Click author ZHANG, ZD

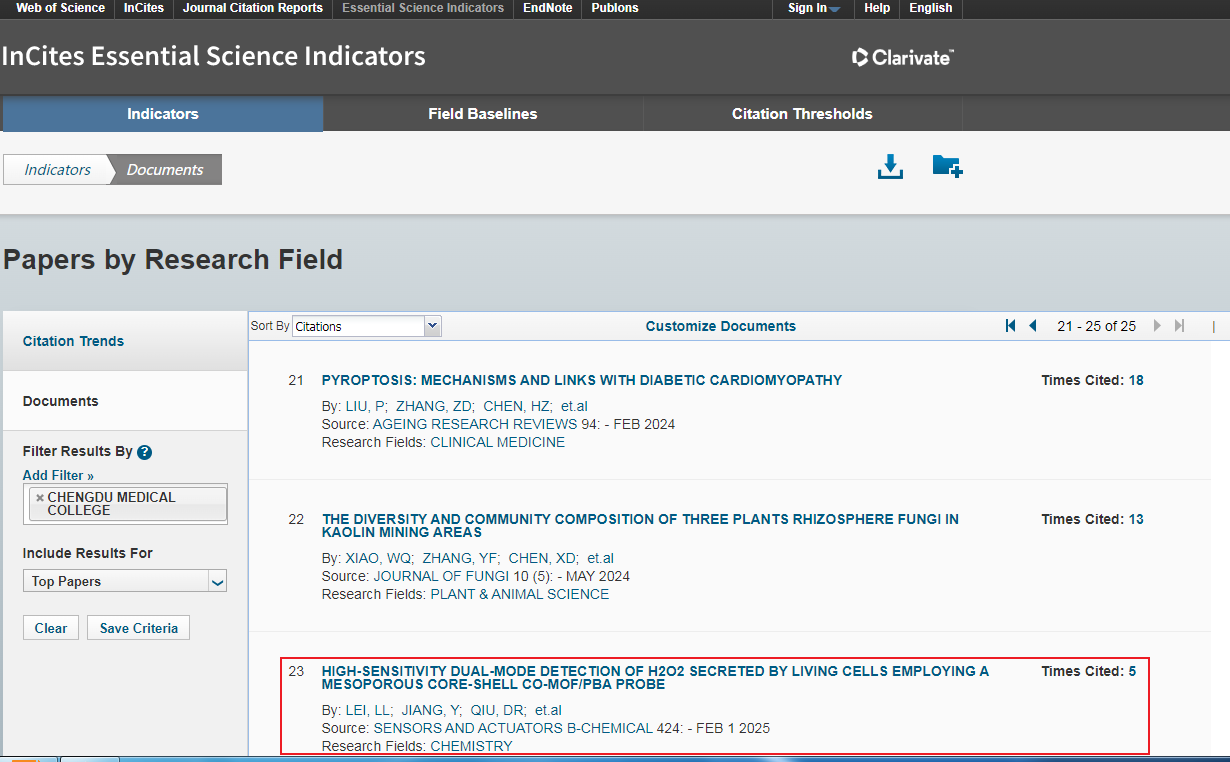434,406
